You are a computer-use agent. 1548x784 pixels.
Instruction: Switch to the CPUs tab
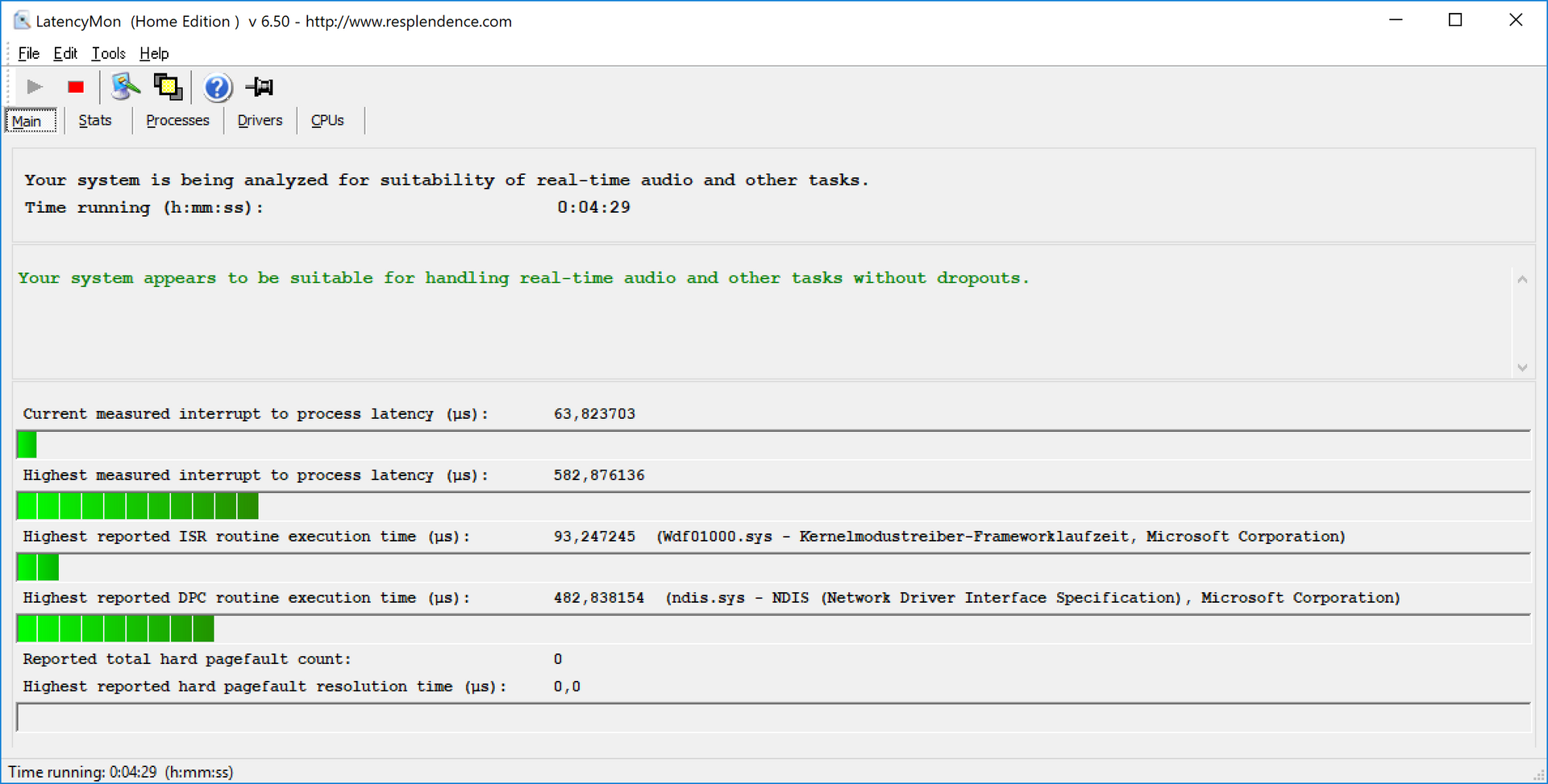coord(327,121)
